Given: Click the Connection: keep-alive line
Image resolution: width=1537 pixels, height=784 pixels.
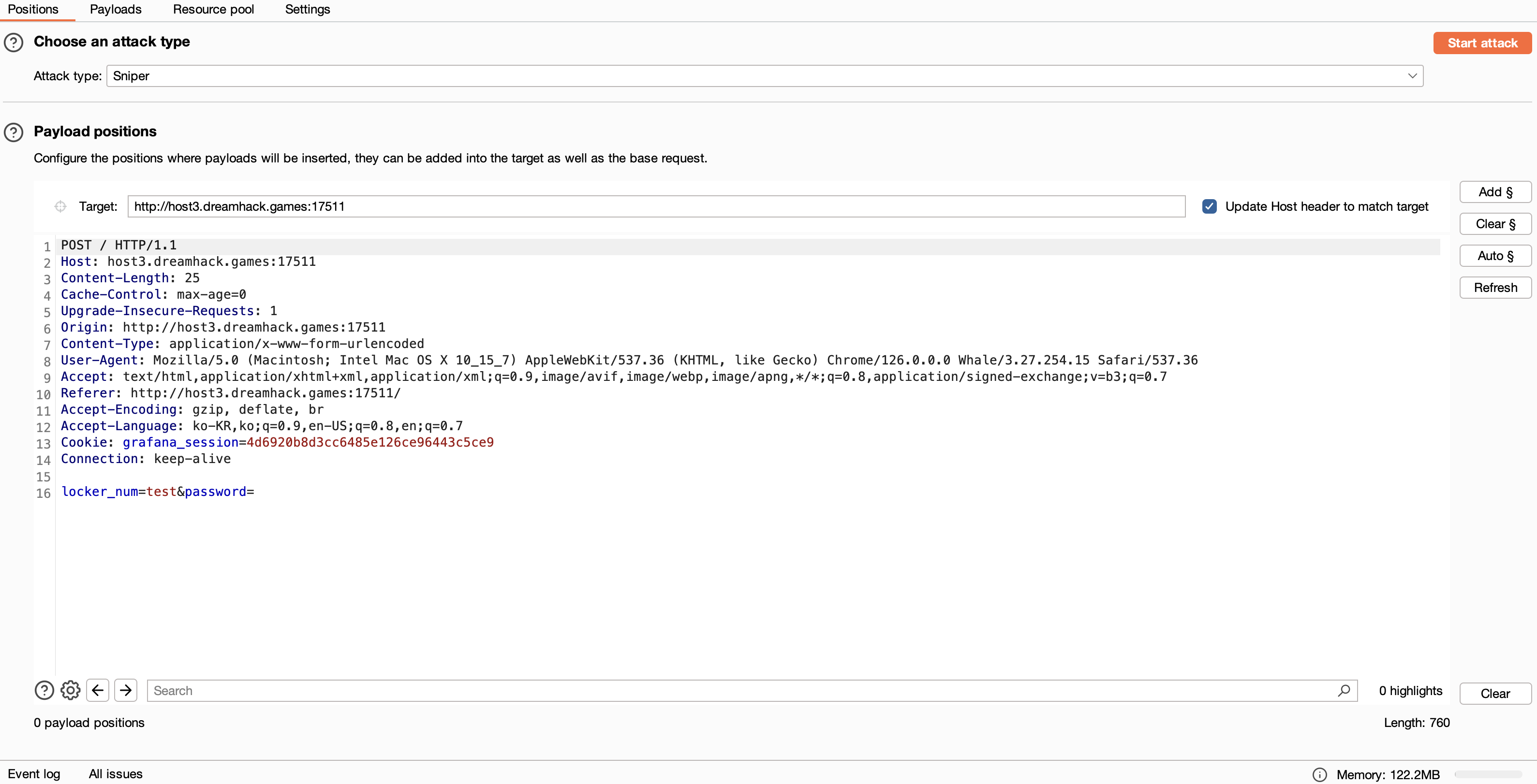Looking at the screenshot, I should pos(146,459).
